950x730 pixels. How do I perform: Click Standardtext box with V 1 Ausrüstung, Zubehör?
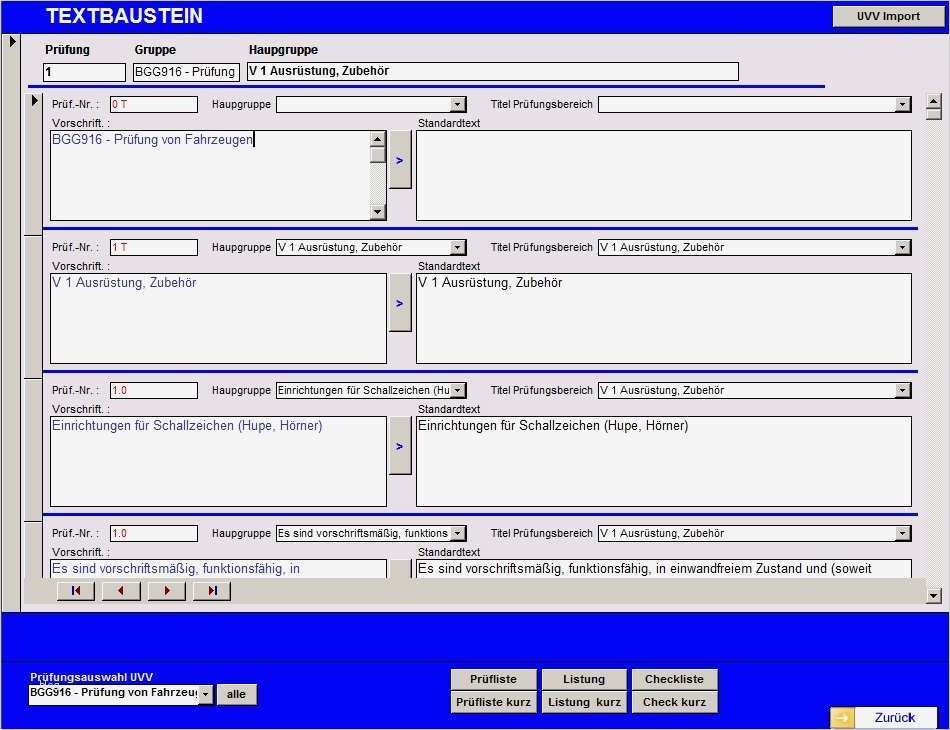click(663, 319)
